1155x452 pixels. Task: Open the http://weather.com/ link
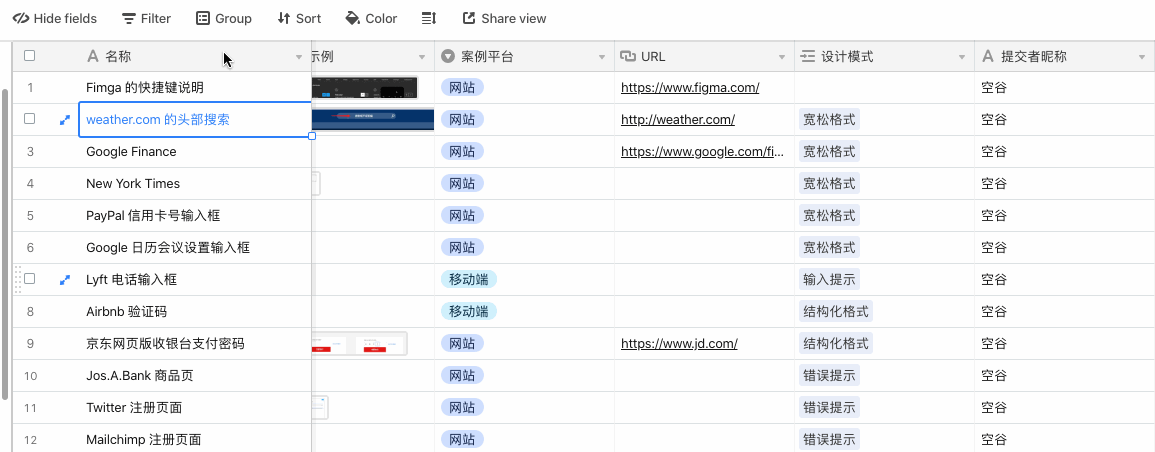(x=678, y=119)
